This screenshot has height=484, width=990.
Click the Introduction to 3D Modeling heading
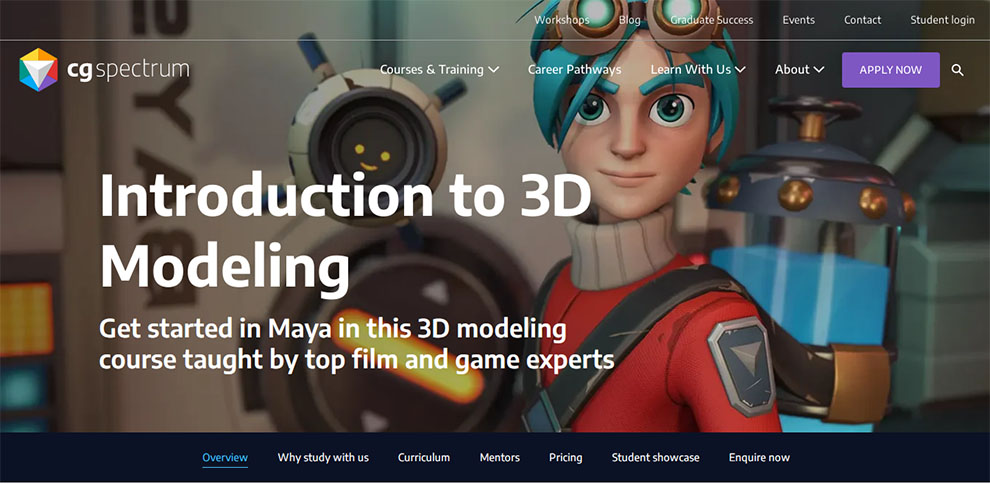(345, 231)
